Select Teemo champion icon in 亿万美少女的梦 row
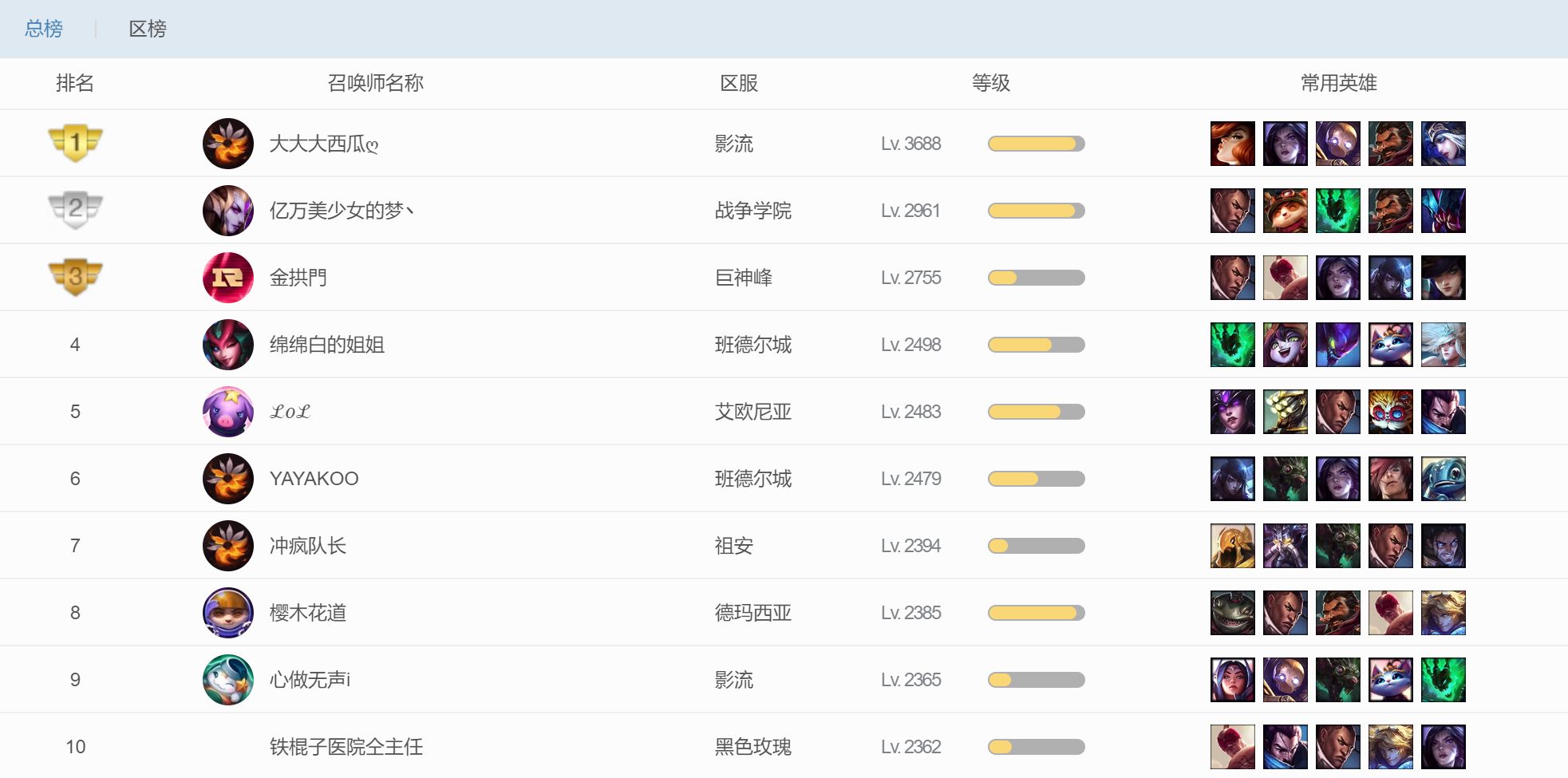Screen dimensions: 1568x778 1285,211
